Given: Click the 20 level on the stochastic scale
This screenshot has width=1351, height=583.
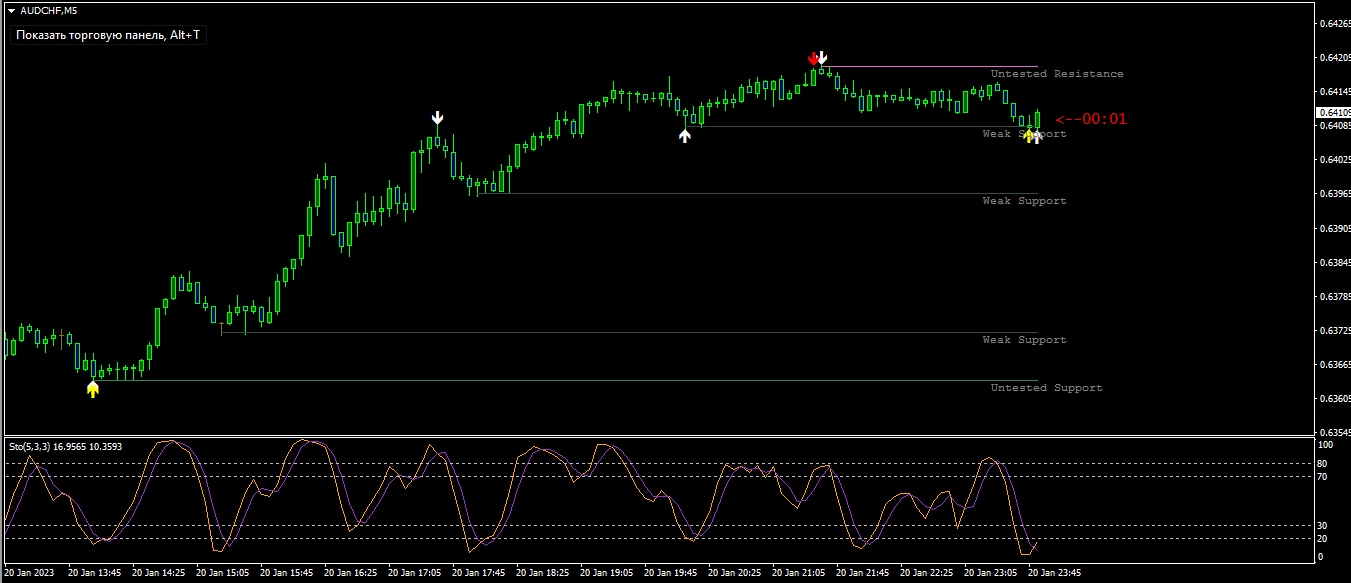Looking at the screenshot, I should click(1324, 539).
